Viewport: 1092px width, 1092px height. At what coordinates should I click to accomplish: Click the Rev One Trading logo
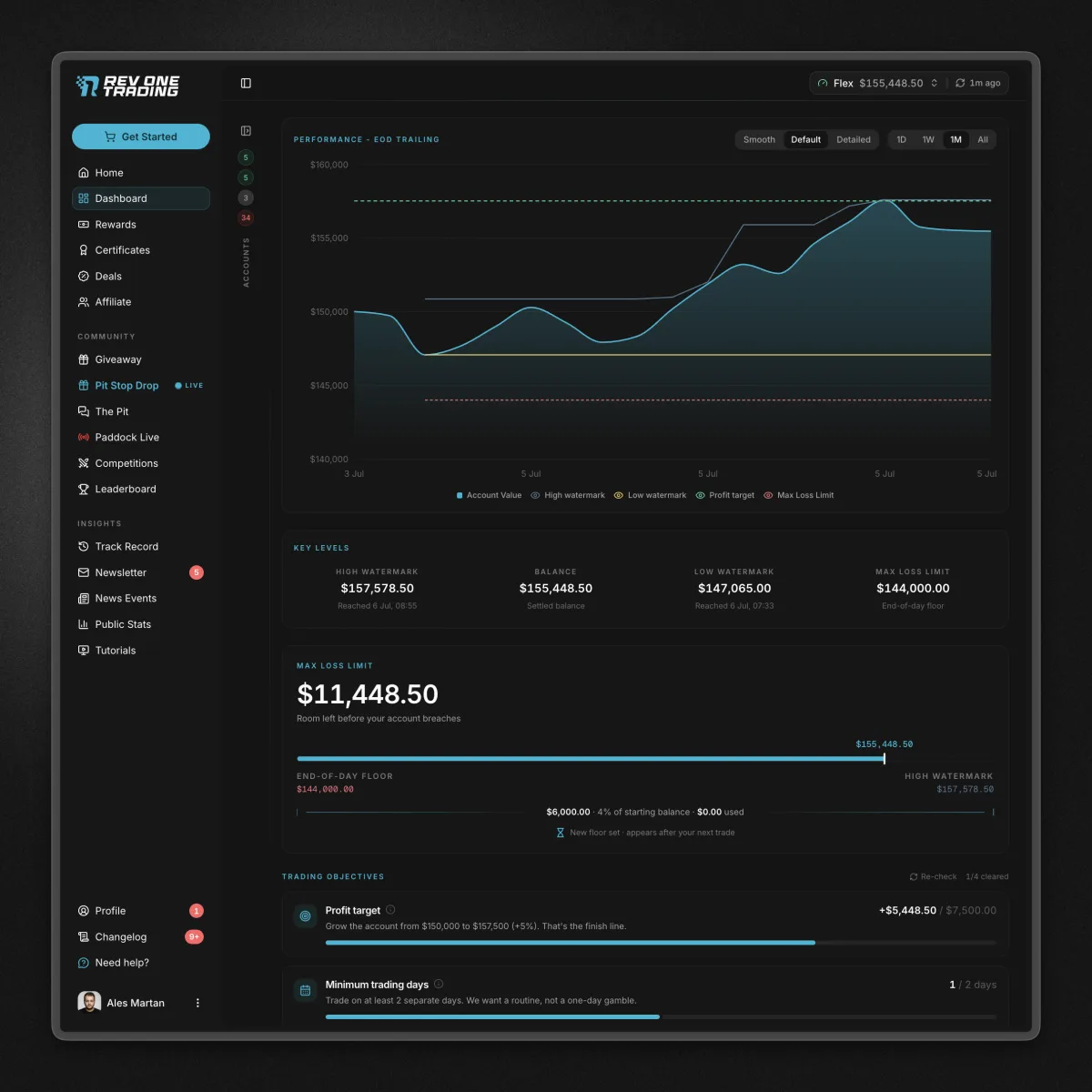[x=128, y=86]
